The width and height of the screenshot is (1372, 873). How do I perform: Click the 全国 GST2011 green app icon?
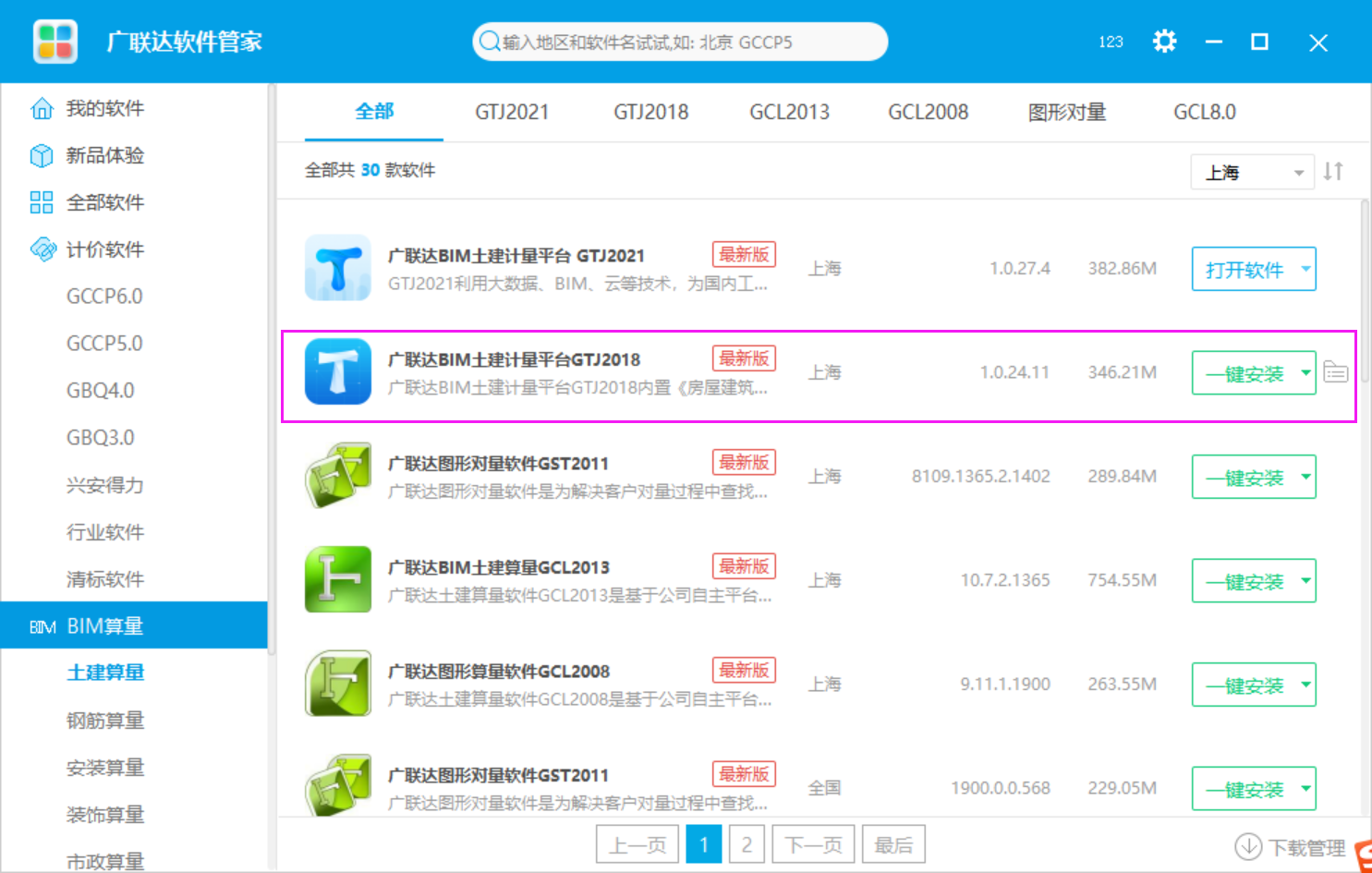(x=338, y=785)
